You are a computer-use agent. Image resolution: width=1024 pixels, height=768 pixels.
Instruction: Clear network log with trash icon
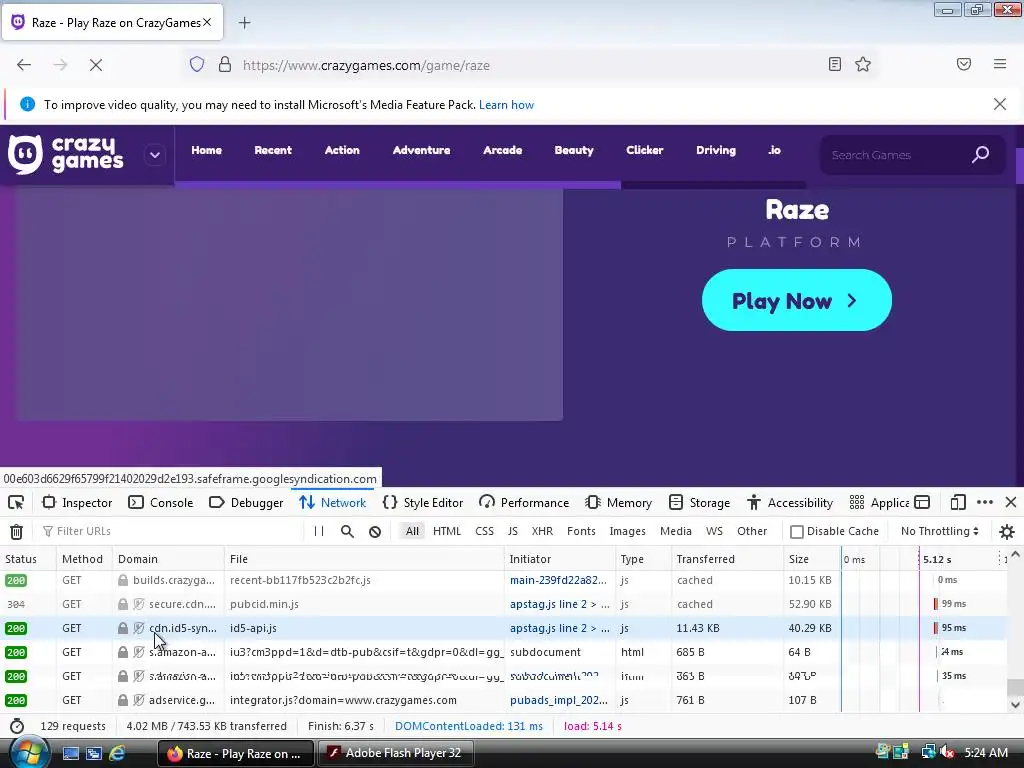coord(16,532)
